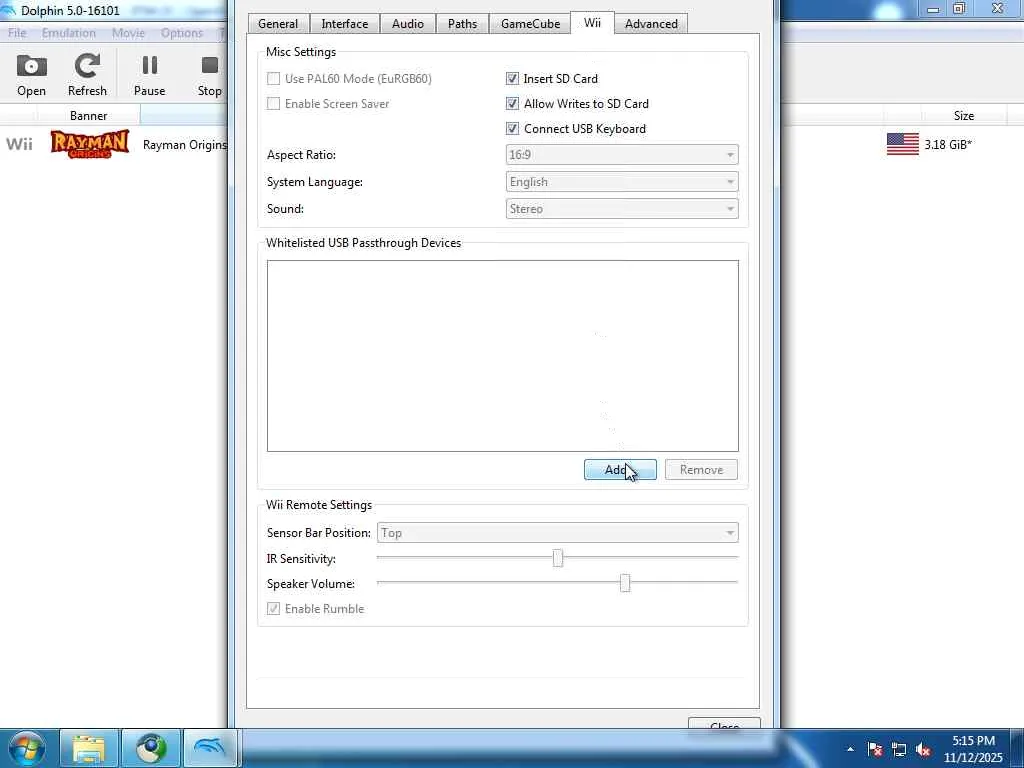
Task: Open the Options menu
Action: point(182,33)
